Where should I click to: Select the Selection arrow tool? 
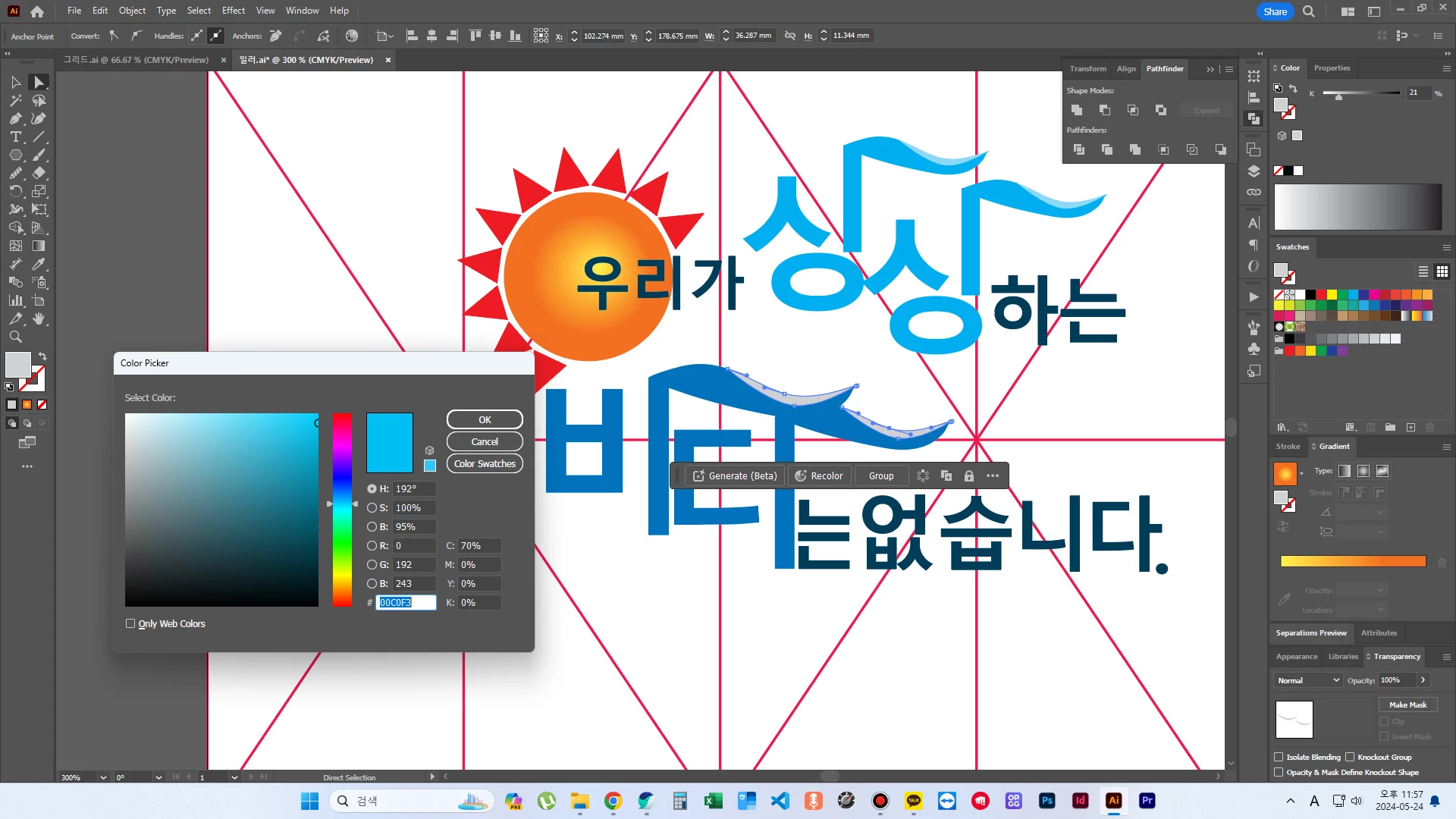click(x=15, y=82)
